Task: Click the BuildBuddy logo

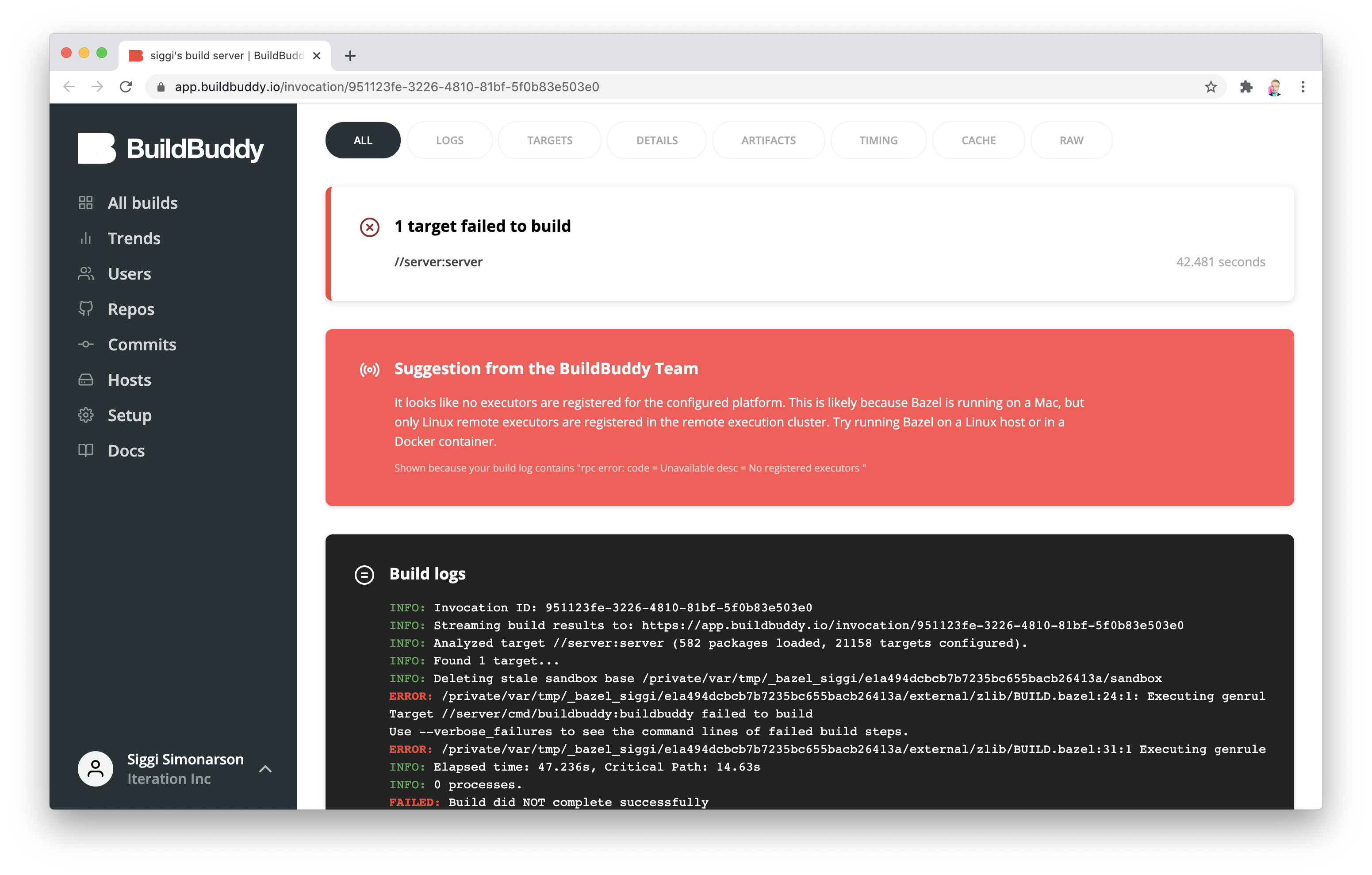Action: click(x=170, y=148)
